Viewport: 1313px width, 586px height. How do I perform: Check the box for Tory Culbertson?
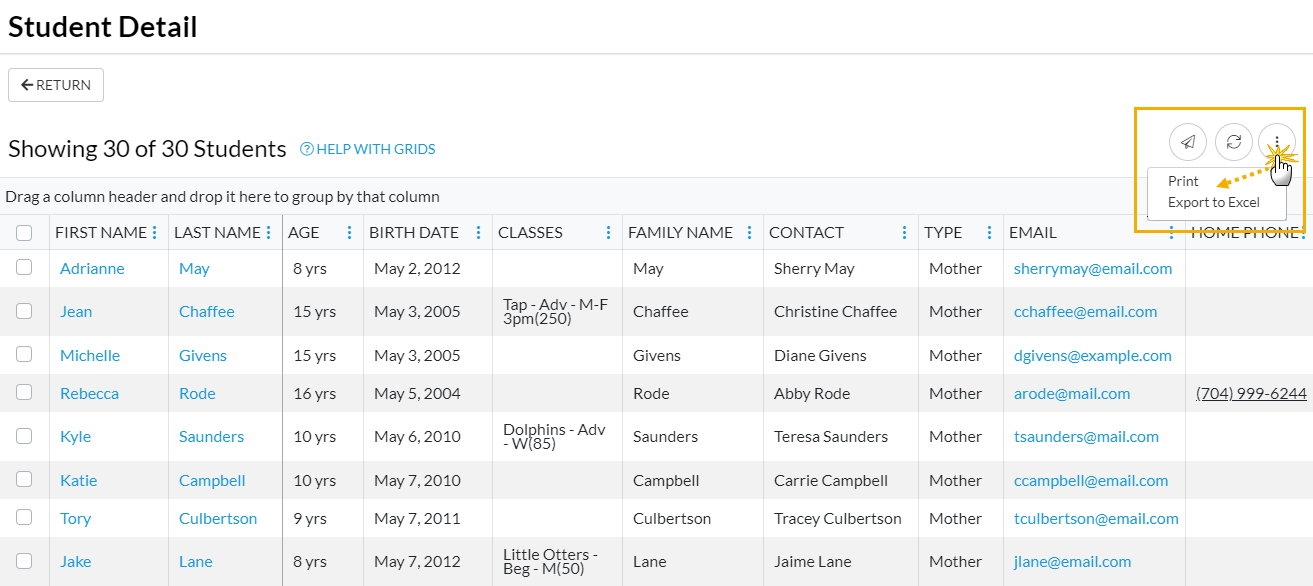tap(24, 517)
